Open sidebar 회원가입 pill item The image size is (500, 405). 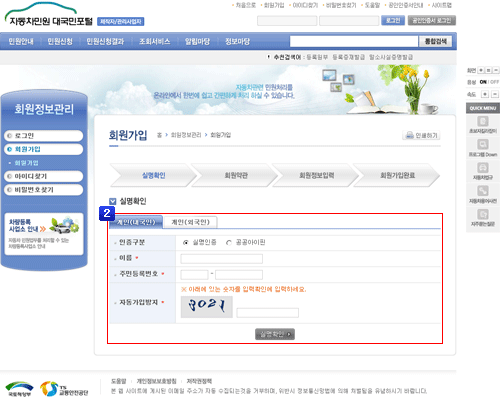click(44, 149)
